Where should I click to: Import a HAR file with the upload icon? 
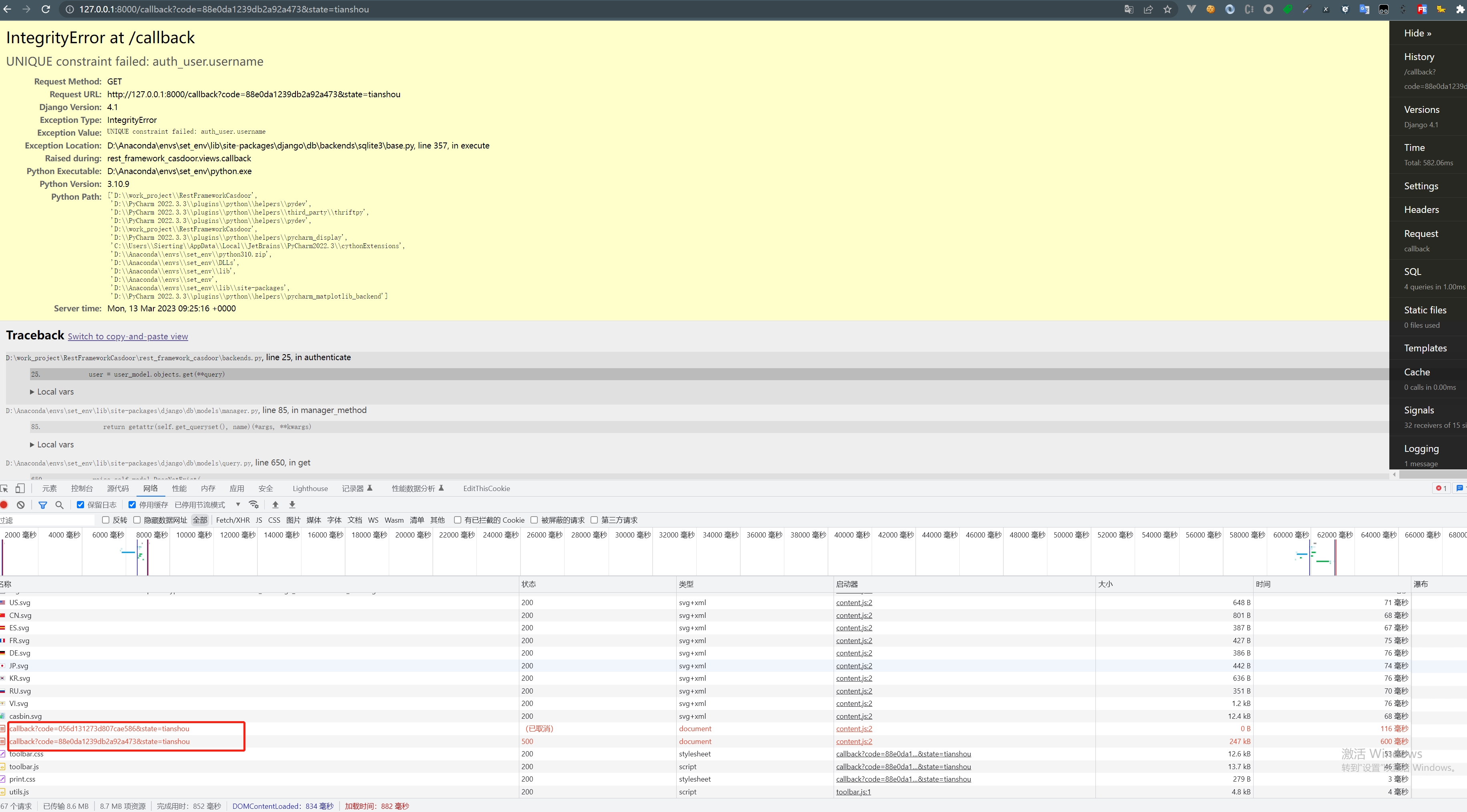[275, 505]
